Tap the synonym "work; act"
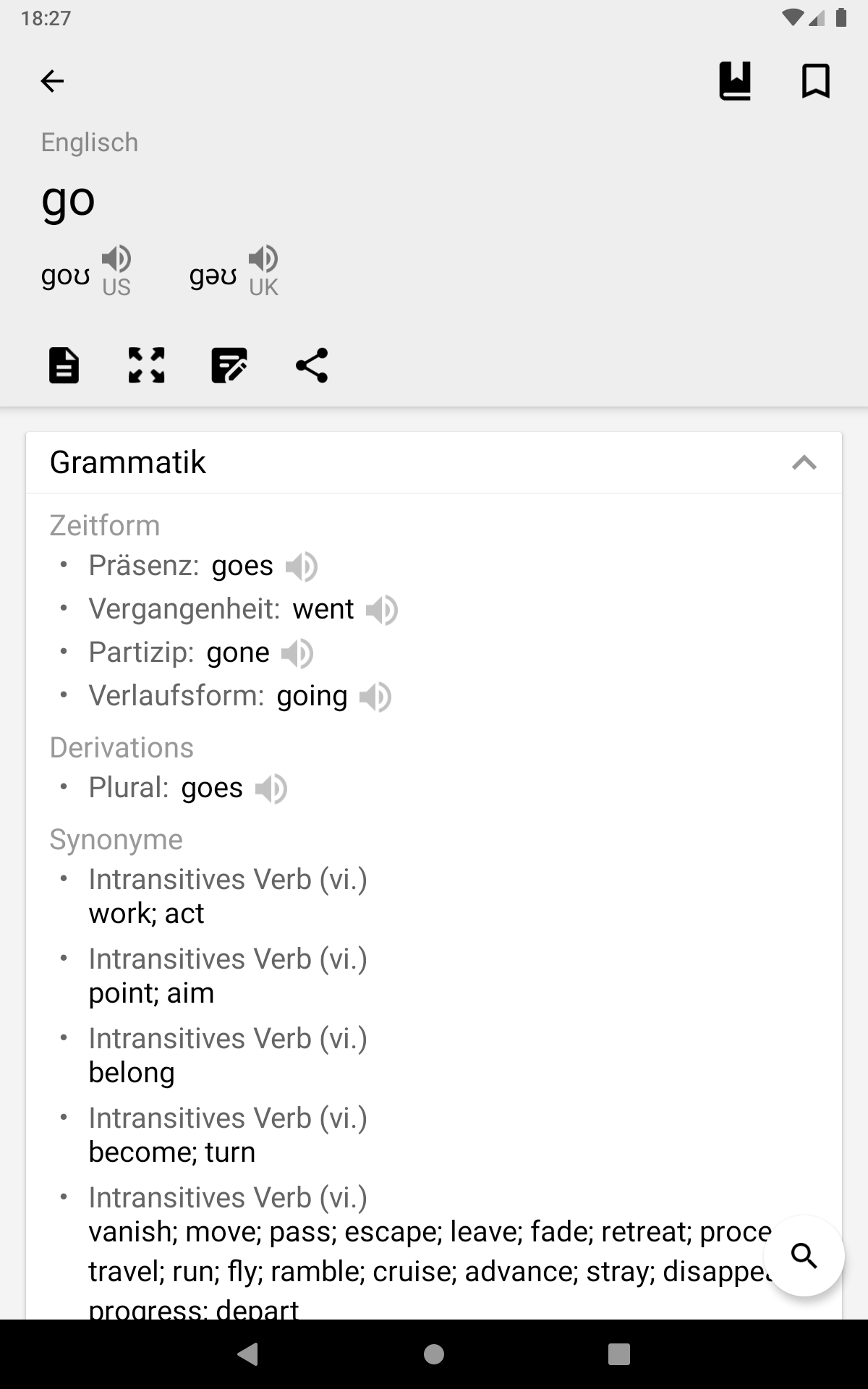Viewport: 868px width, 1389px height. 147,914
